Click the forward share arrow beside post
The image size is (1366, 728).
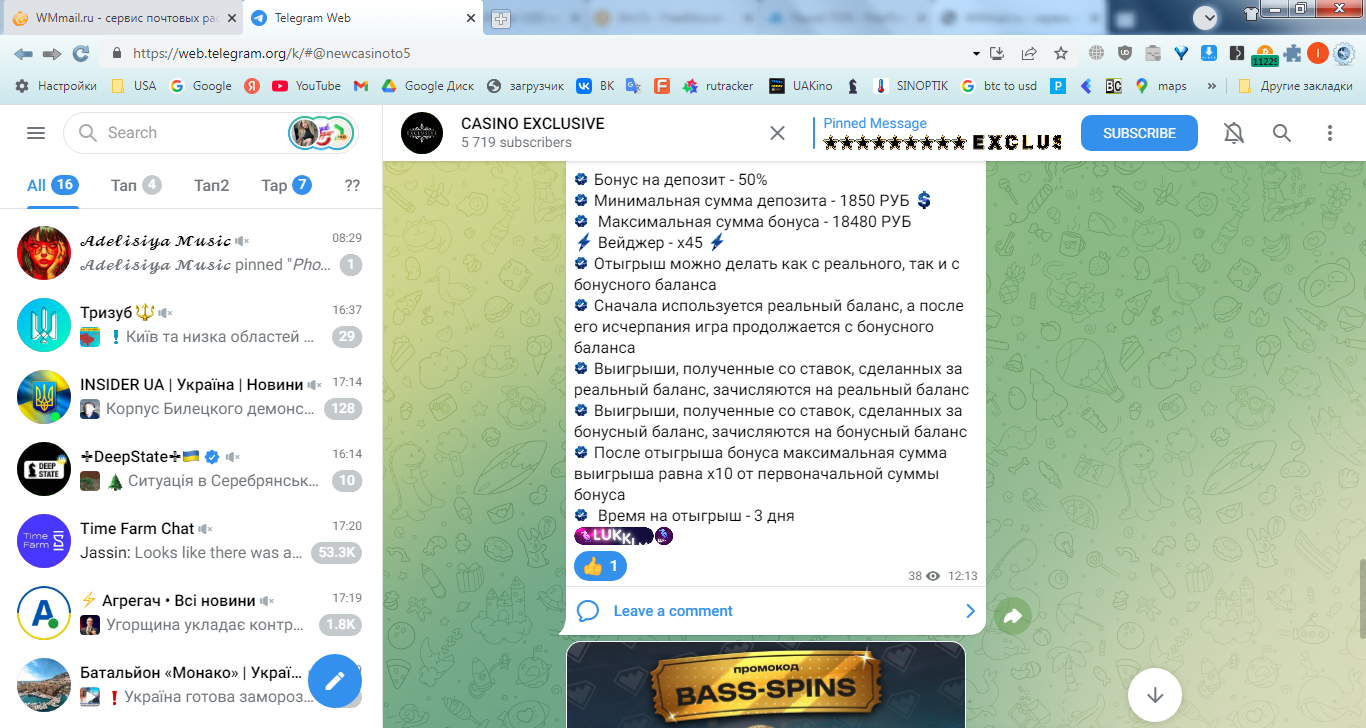pos(1012,617)
